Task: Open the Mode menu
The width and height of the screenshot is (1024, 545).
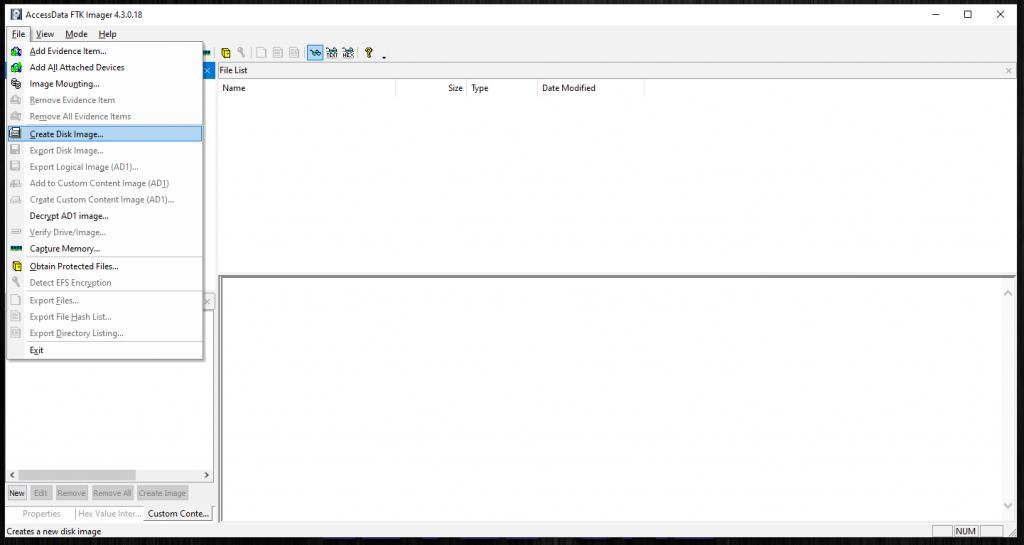Action: click(76, 34)
